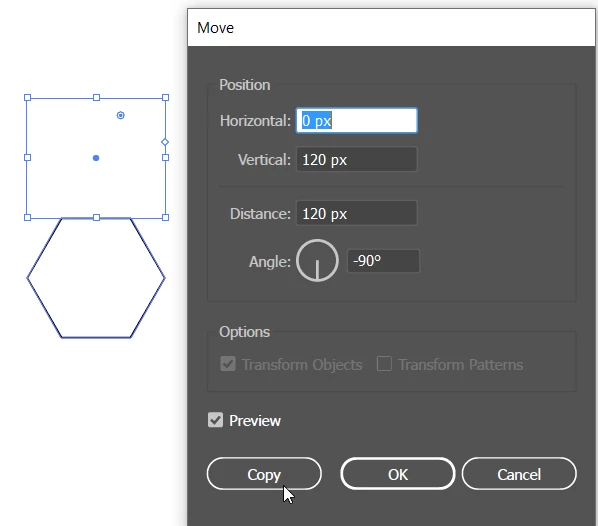Click the Distance value field

357,214
